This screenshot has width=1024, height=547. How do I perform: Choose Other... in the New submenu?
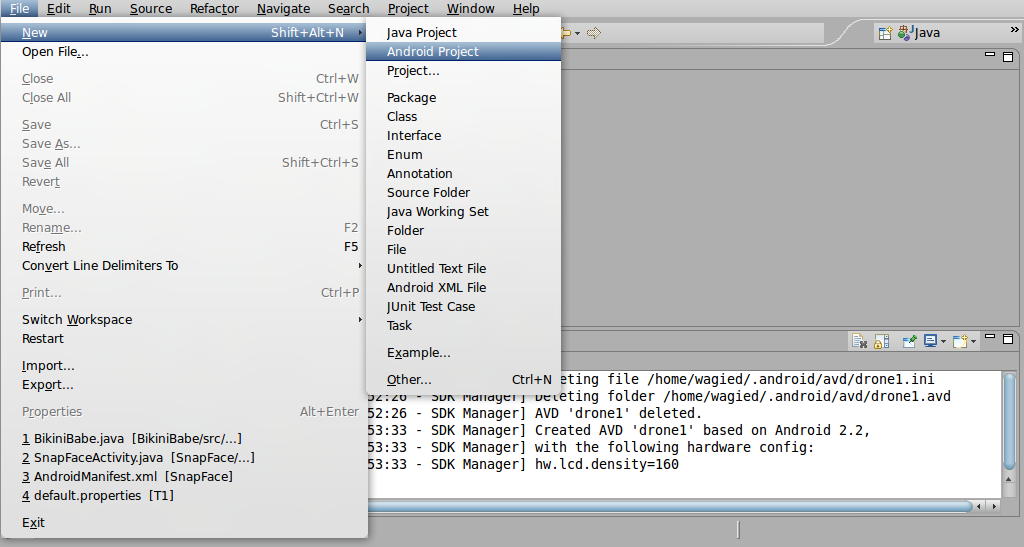point(464,379)
